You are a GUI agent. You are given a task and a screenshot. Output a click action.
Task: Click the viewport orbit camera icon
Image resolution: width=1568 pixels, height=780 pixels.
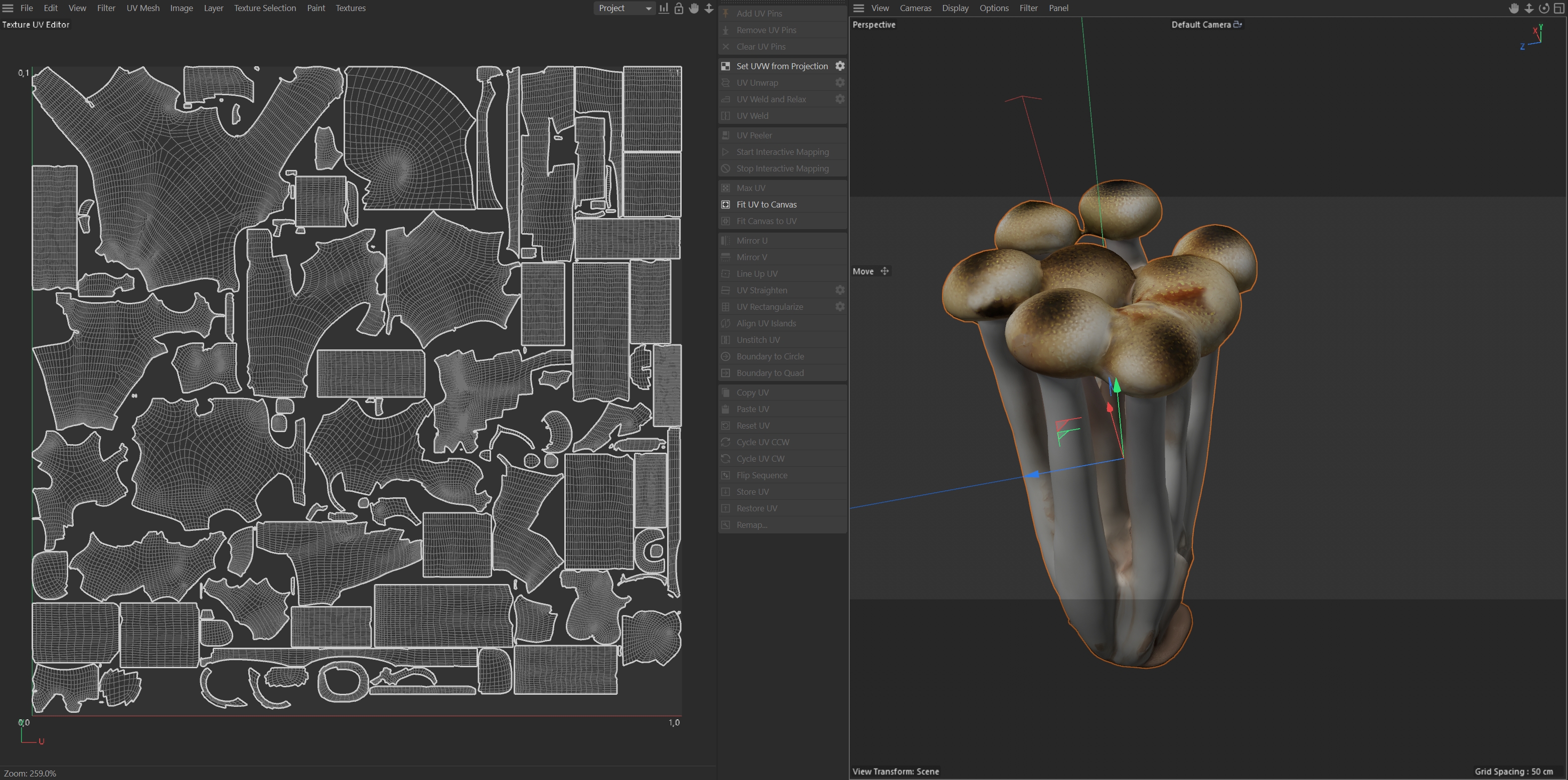[1543, 8]
